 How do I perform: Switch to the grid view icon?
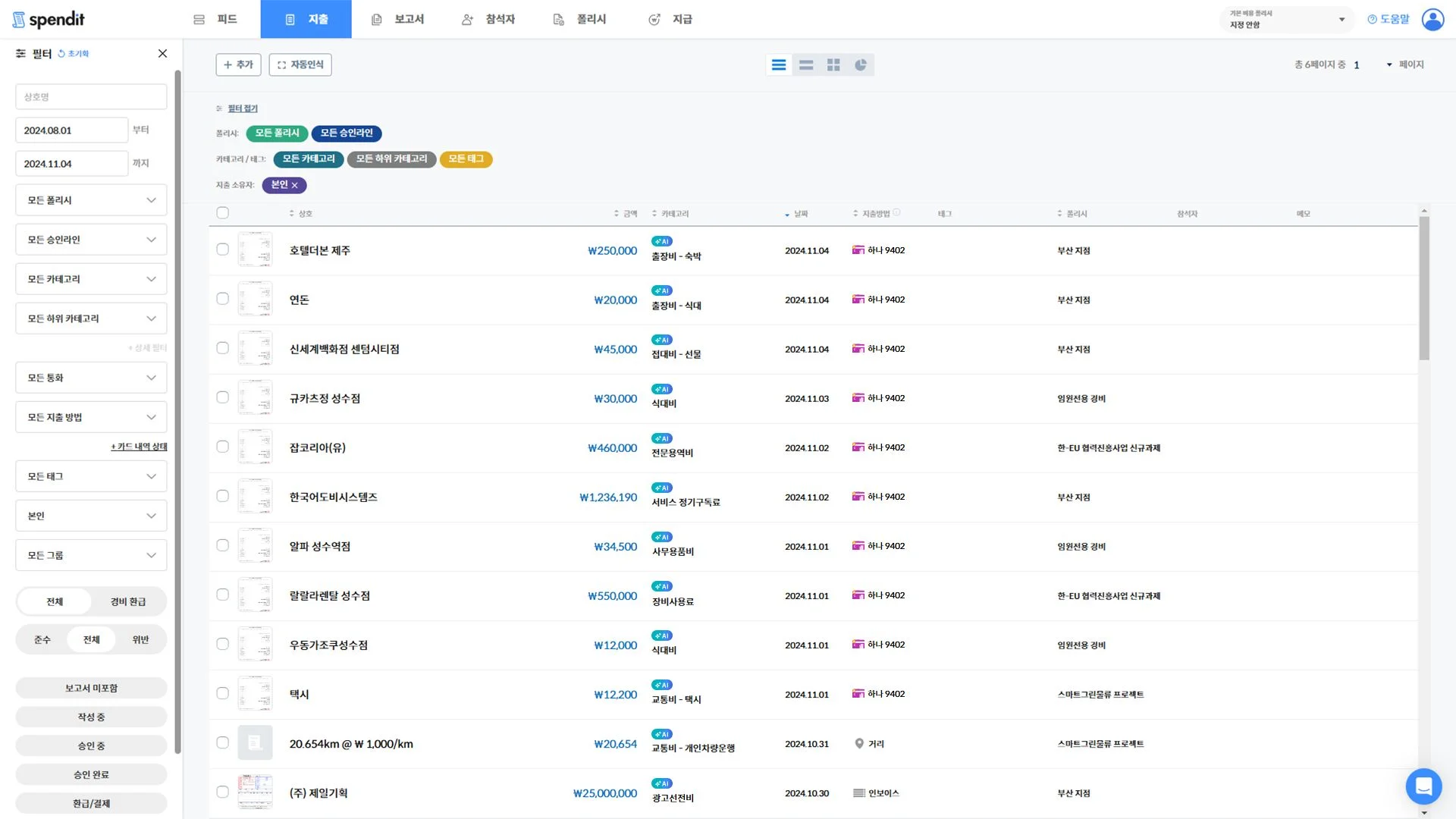click(x=833, y=65)
